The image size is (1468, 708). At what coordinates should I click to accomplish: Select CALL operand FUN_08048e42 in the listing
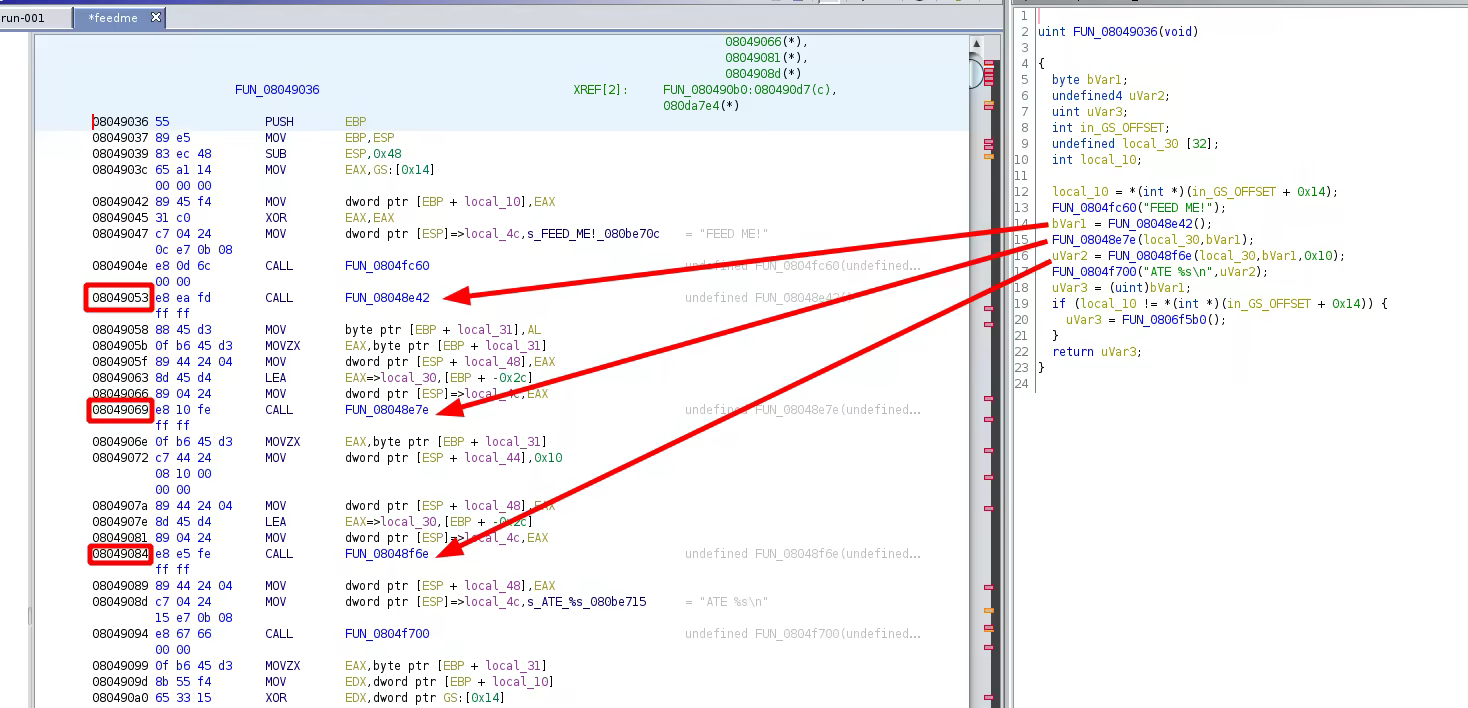pyautogui.click(x=387, y=298)
